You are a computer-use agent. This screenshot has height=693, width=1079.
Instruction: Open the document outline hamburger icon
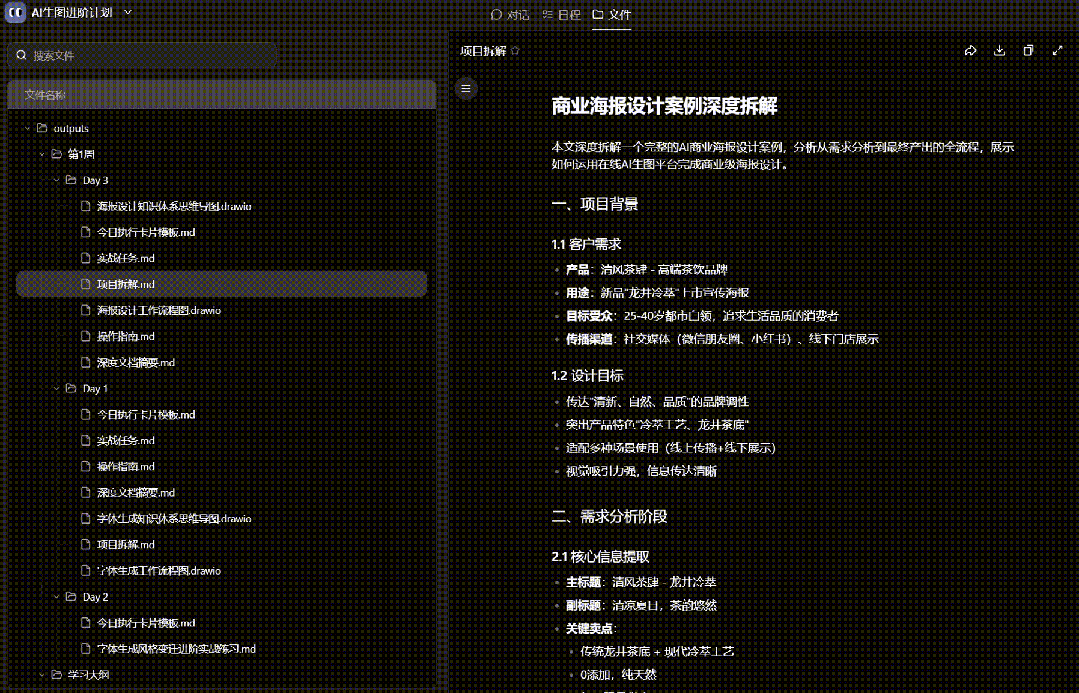(466, 88)
